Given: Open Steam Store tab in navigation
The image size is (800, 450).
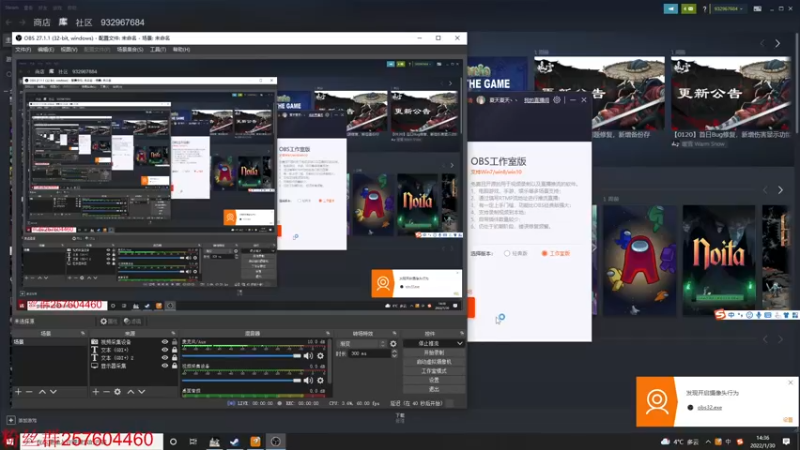Looking at the screenshot, I should [42, 22].
